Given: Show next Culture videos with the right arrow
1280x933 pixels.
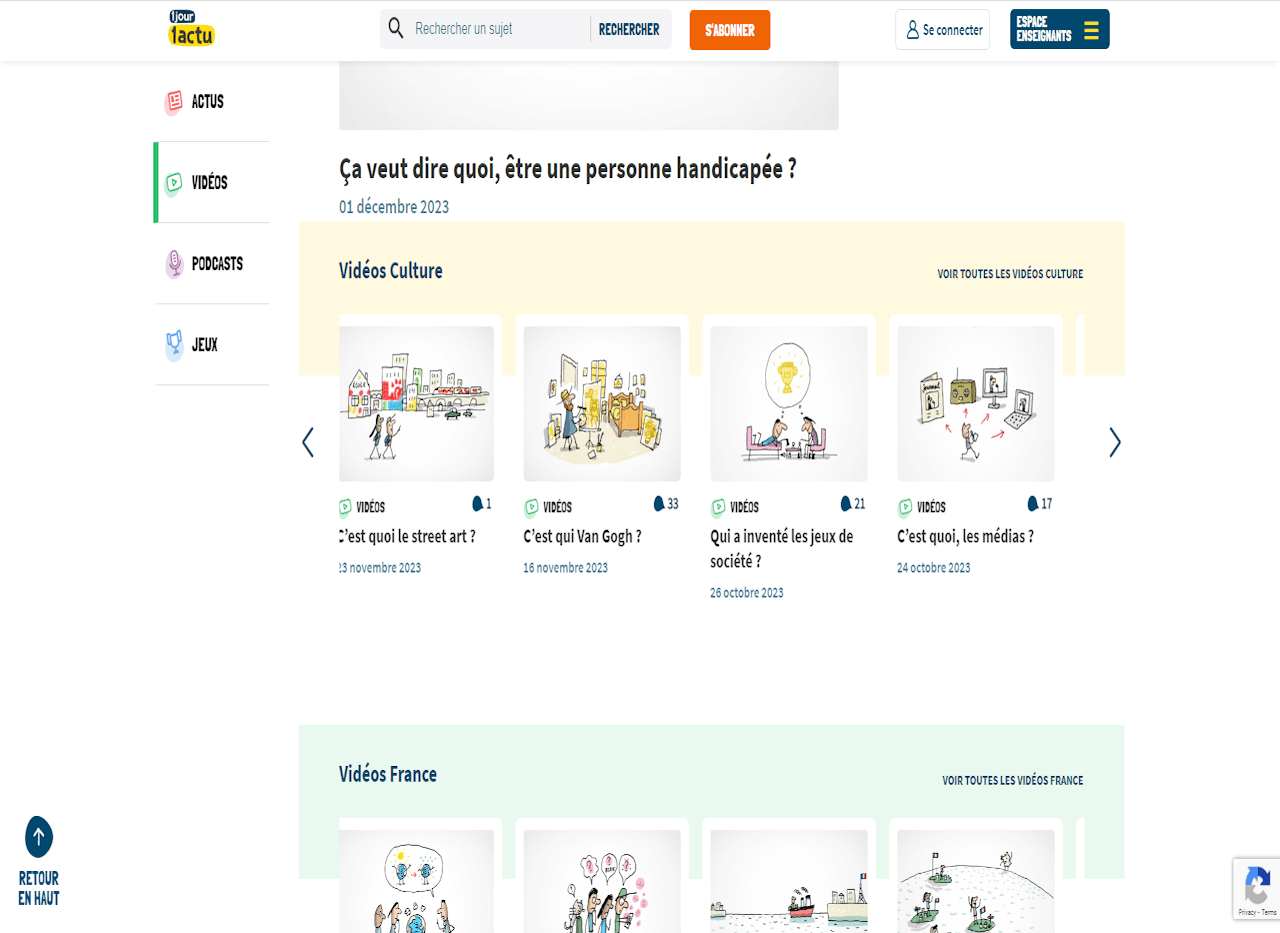Looking at the screenshot, I should [x=1115, y=442].
